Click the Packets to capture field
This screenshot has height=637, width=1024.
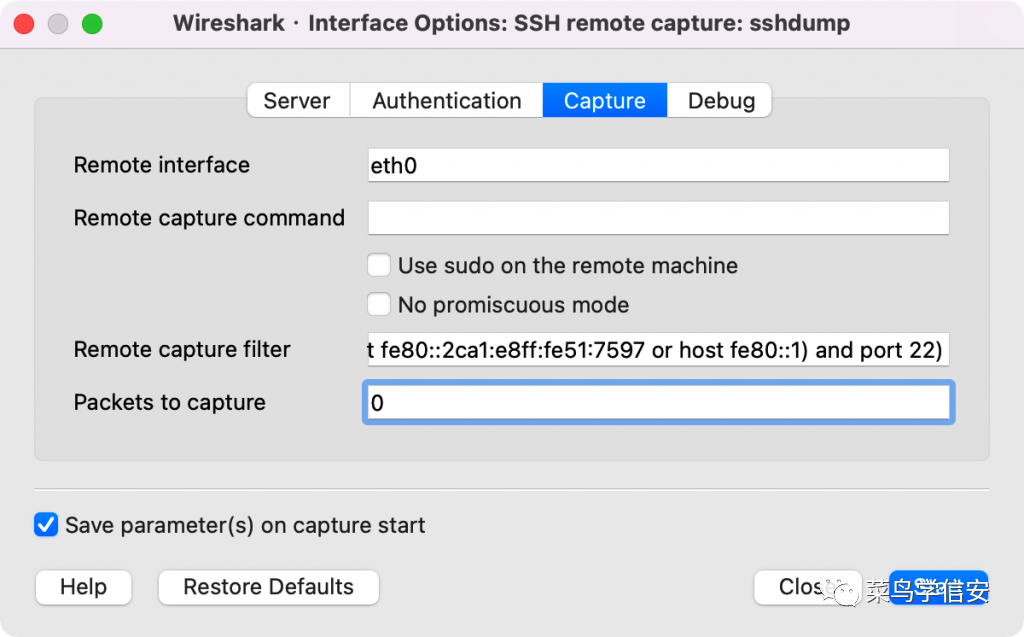(x=658, y=402)
